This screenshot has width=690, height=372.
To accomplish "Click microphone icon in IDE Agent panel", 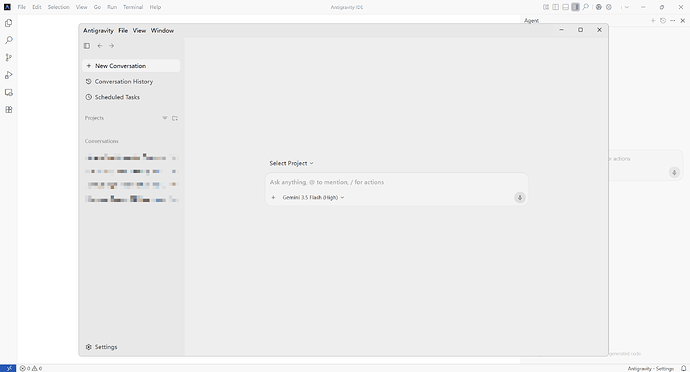I will [x=674, y=173].
